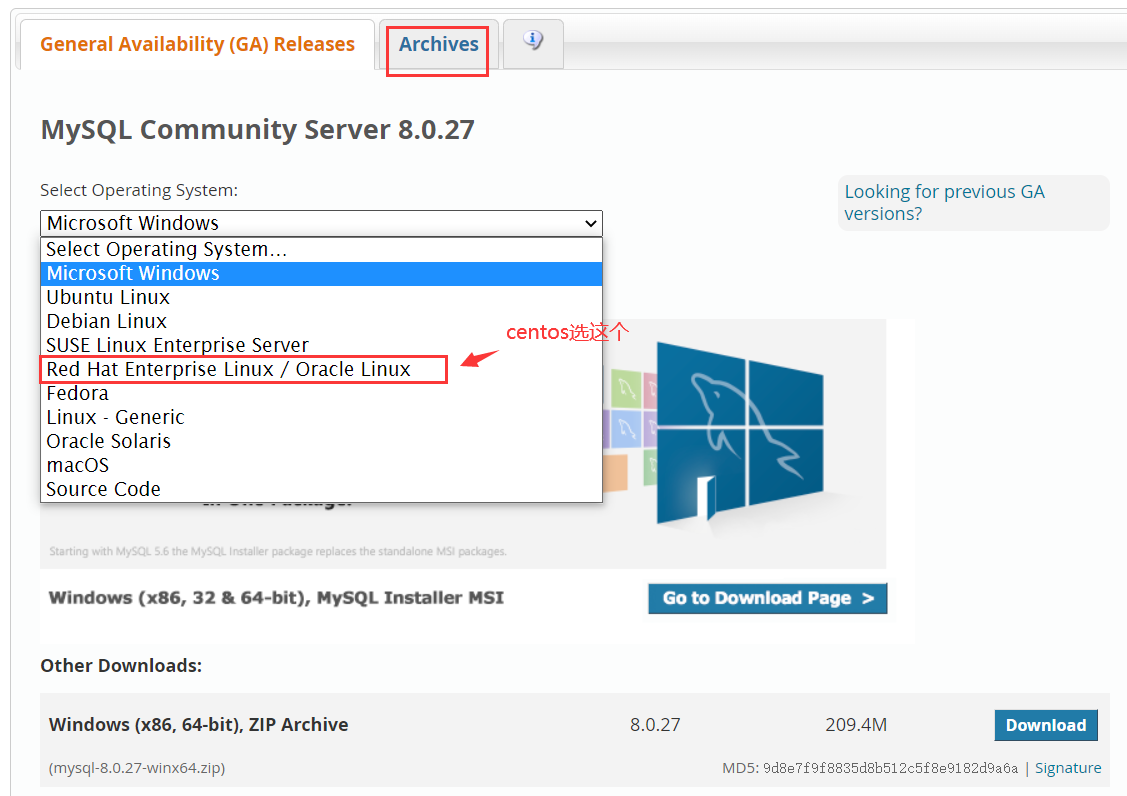Choose 'Select Operating System…' option
The image size is (1127, 796).
[321, 250]
